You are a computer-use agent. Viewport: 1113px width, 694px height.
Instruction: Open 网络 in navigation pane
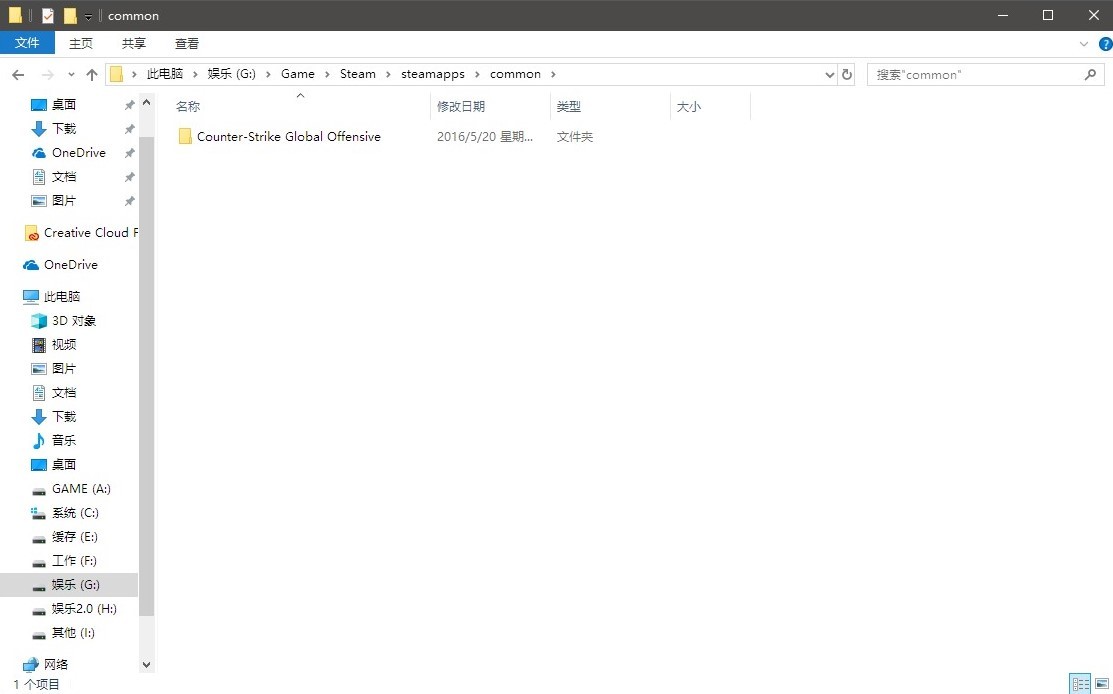[56, 664]
